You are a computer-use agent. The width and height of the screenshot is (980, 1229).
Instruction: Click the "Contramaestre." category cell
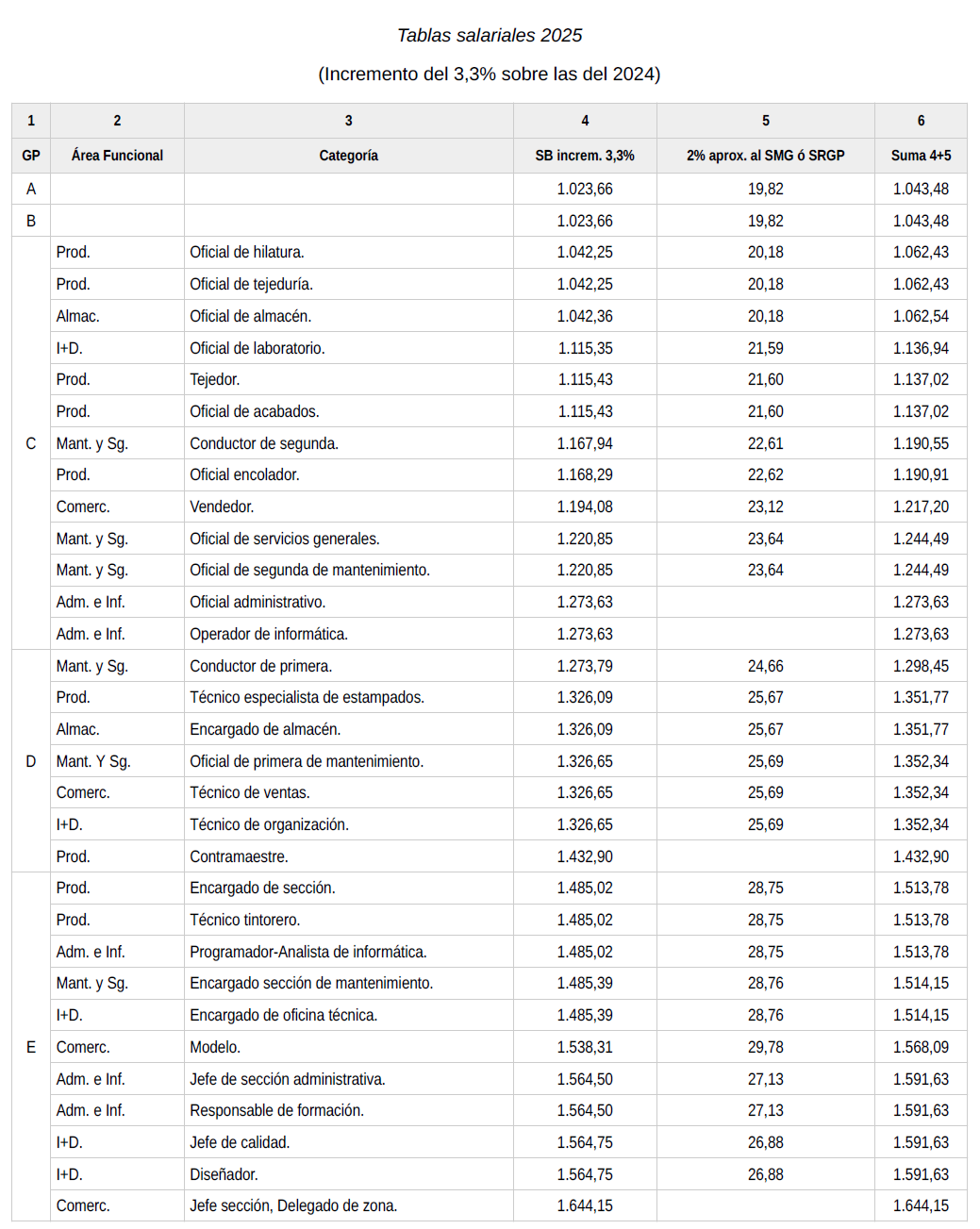tap(239, 857)
